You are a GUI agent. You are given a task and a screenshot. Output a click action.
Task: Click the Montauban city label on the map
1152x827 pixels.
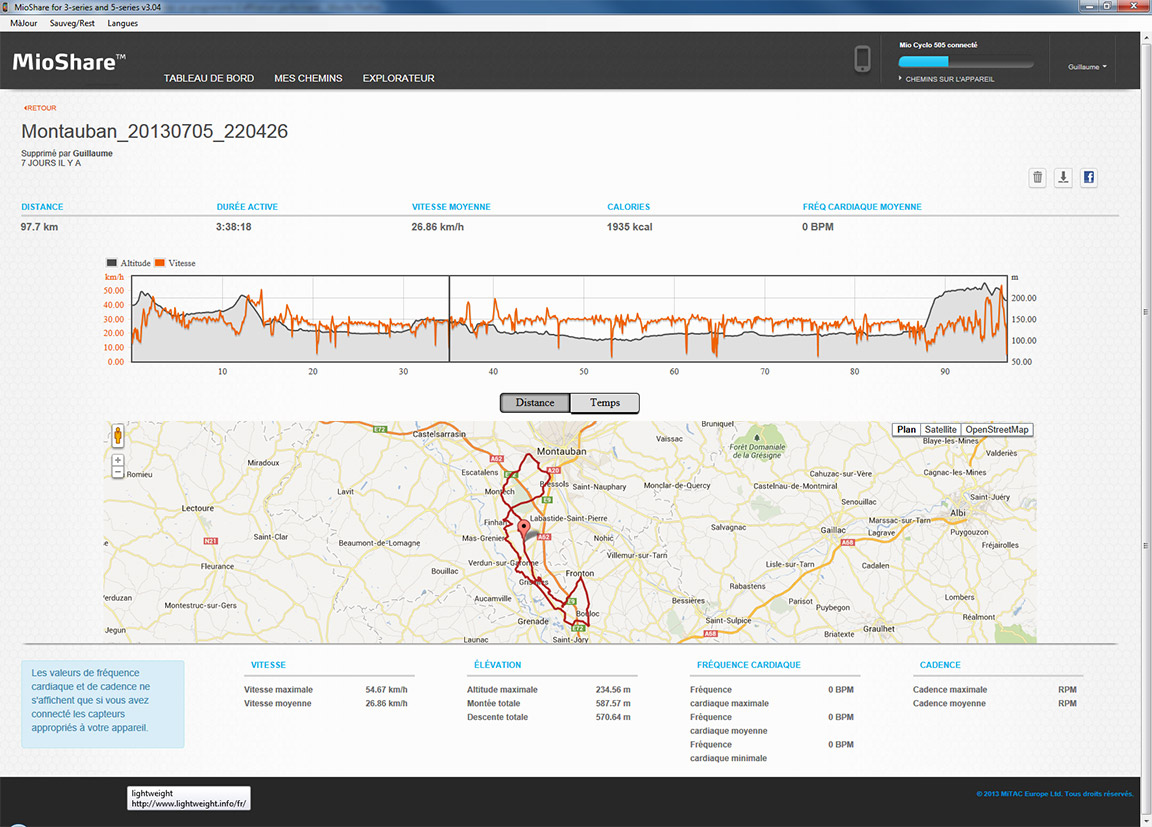pos(561,452)
